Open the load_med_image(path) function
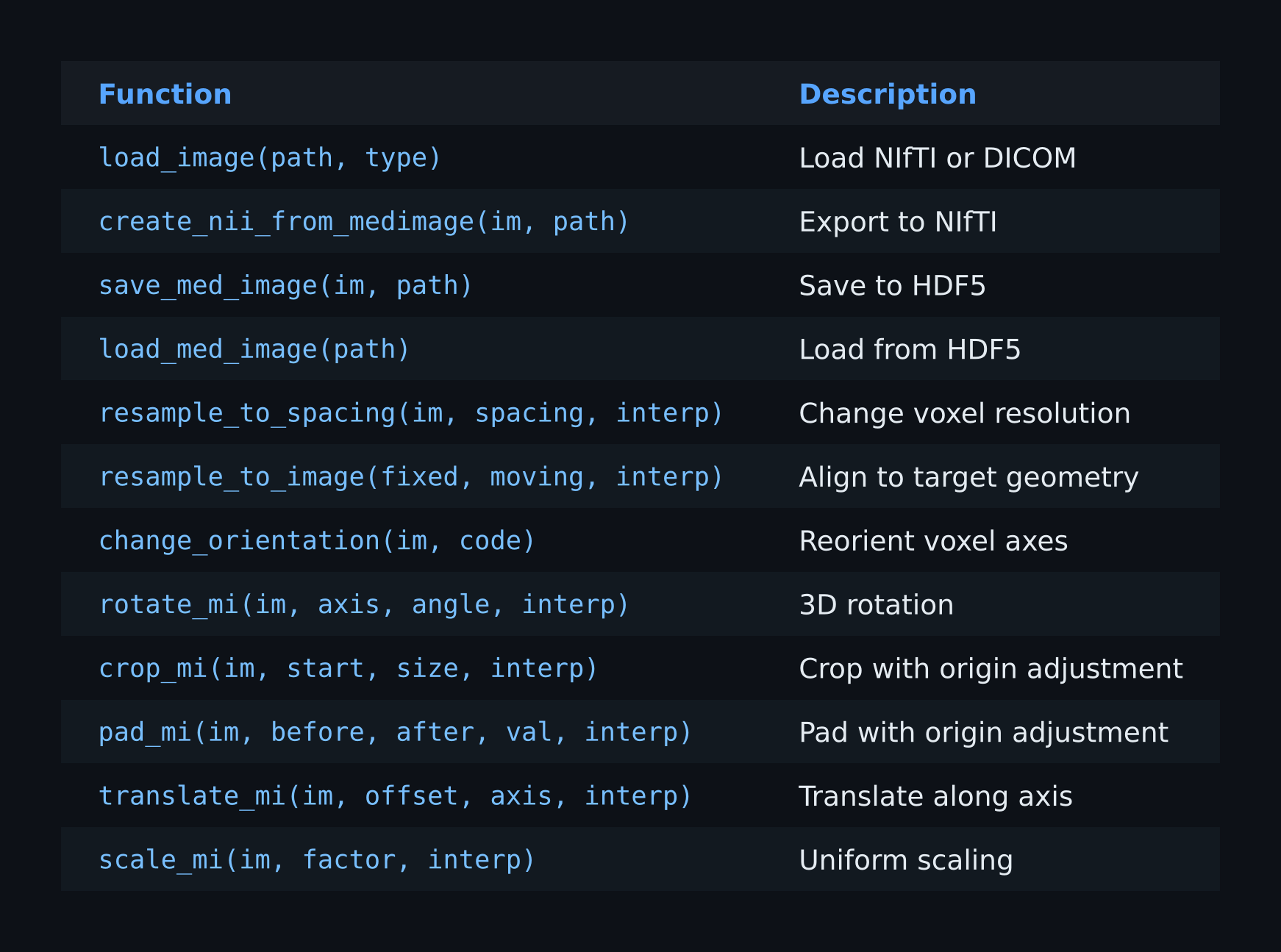This screenshot has width=1281, height=952. (254, 350)
